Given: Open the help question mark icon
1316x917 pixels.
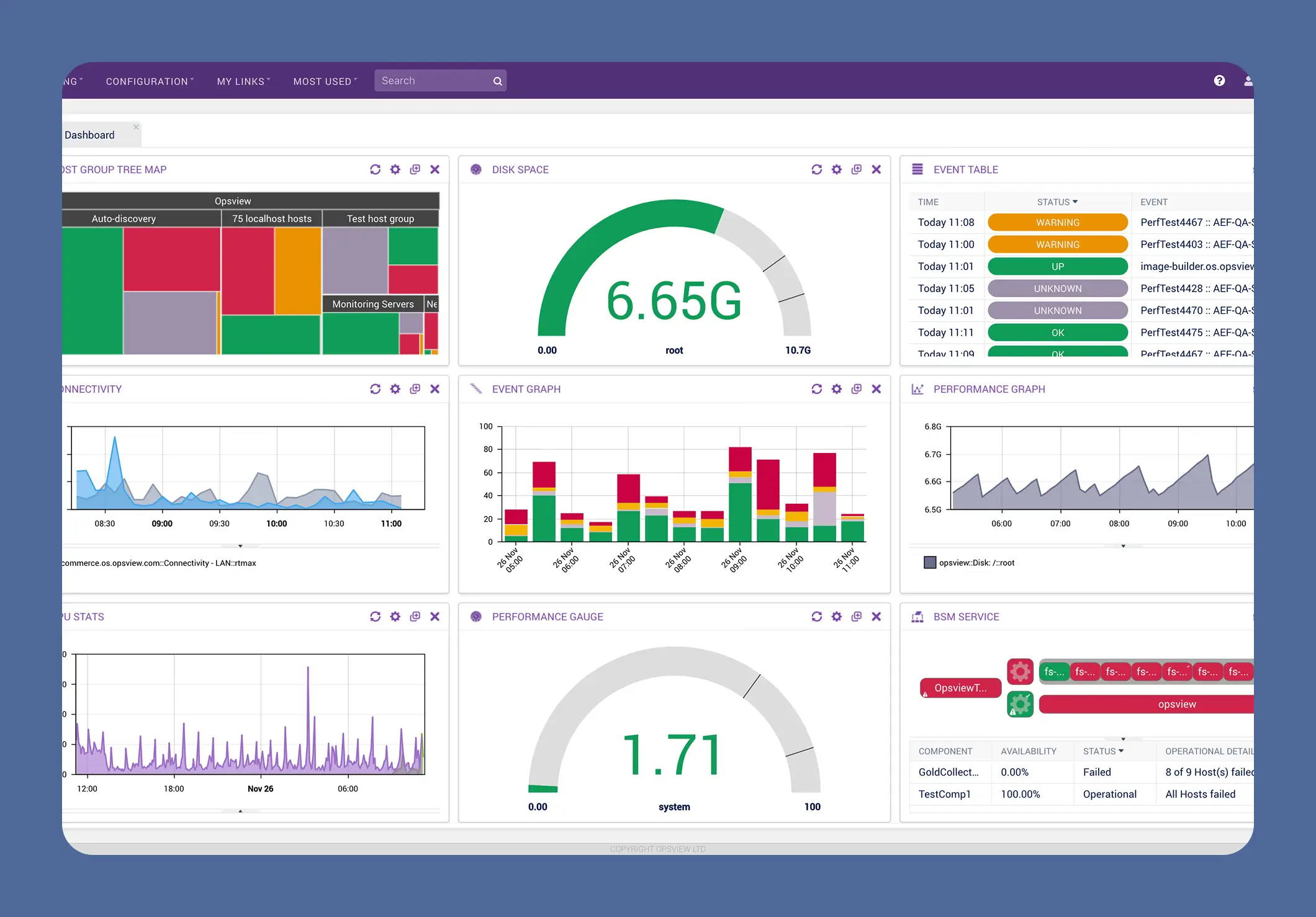Looking at the screenshot, I should pyautogui.click(x=1219, y=81).
